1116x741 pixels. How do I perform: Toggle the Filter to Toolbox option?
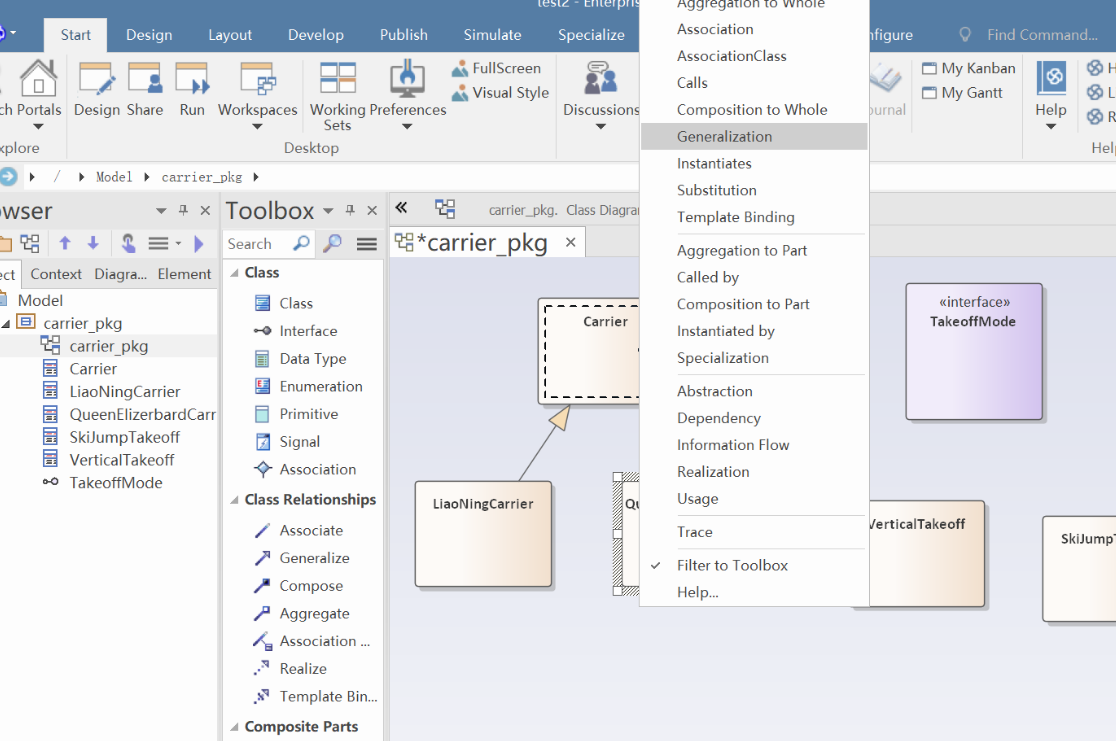pyautogui.click(x=732, y=565)
